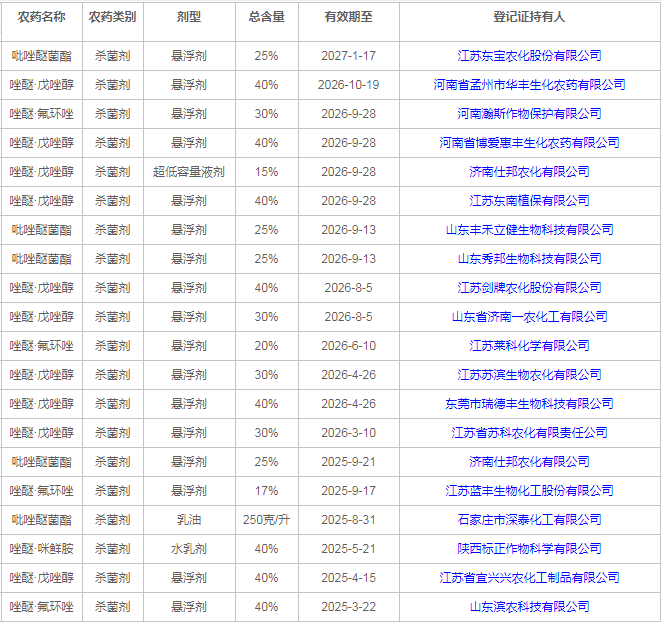Viewport: 663px width, 624px height.
Task: Open the 东莞市瑞德丰生物科技有限公司 link
Action: [529, 404]
